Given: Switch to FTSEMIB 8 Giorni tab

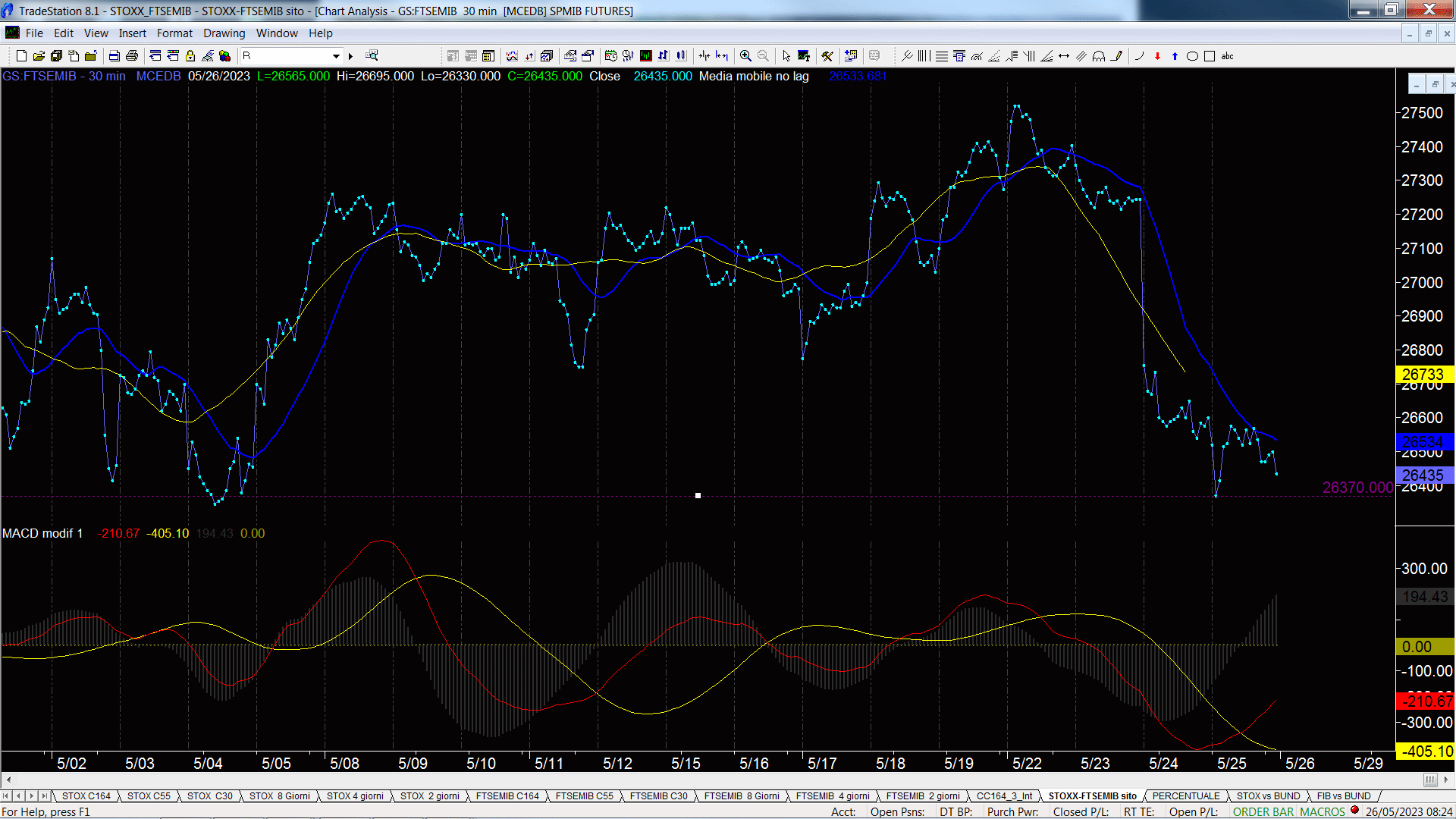Looking at the screenshot, I should (742, 796).
